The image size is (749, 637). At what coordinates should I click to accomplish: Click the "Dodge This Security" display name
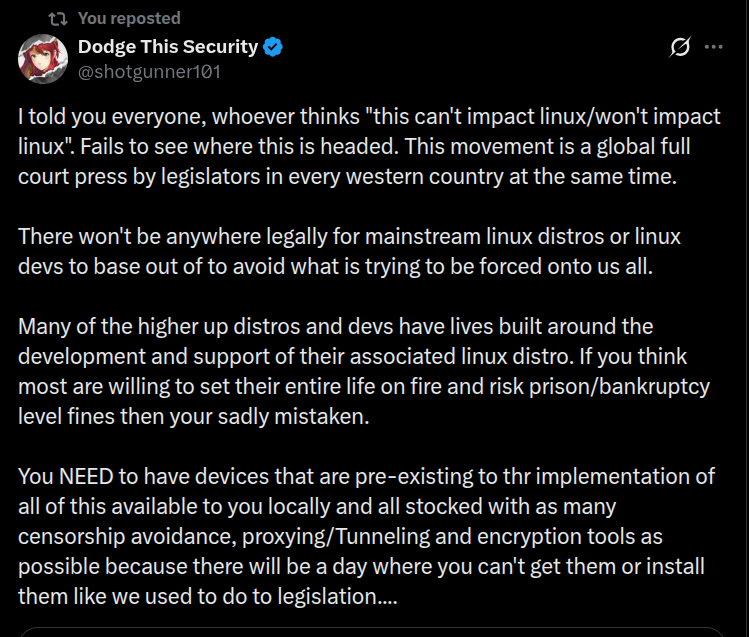pyautogui.click(x=168, y=47)
